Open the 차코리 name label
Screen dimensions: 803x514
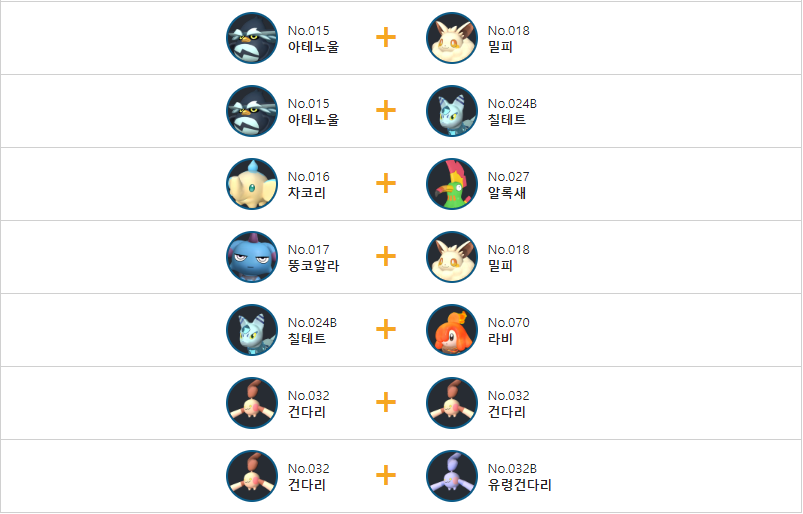[307, 193]
